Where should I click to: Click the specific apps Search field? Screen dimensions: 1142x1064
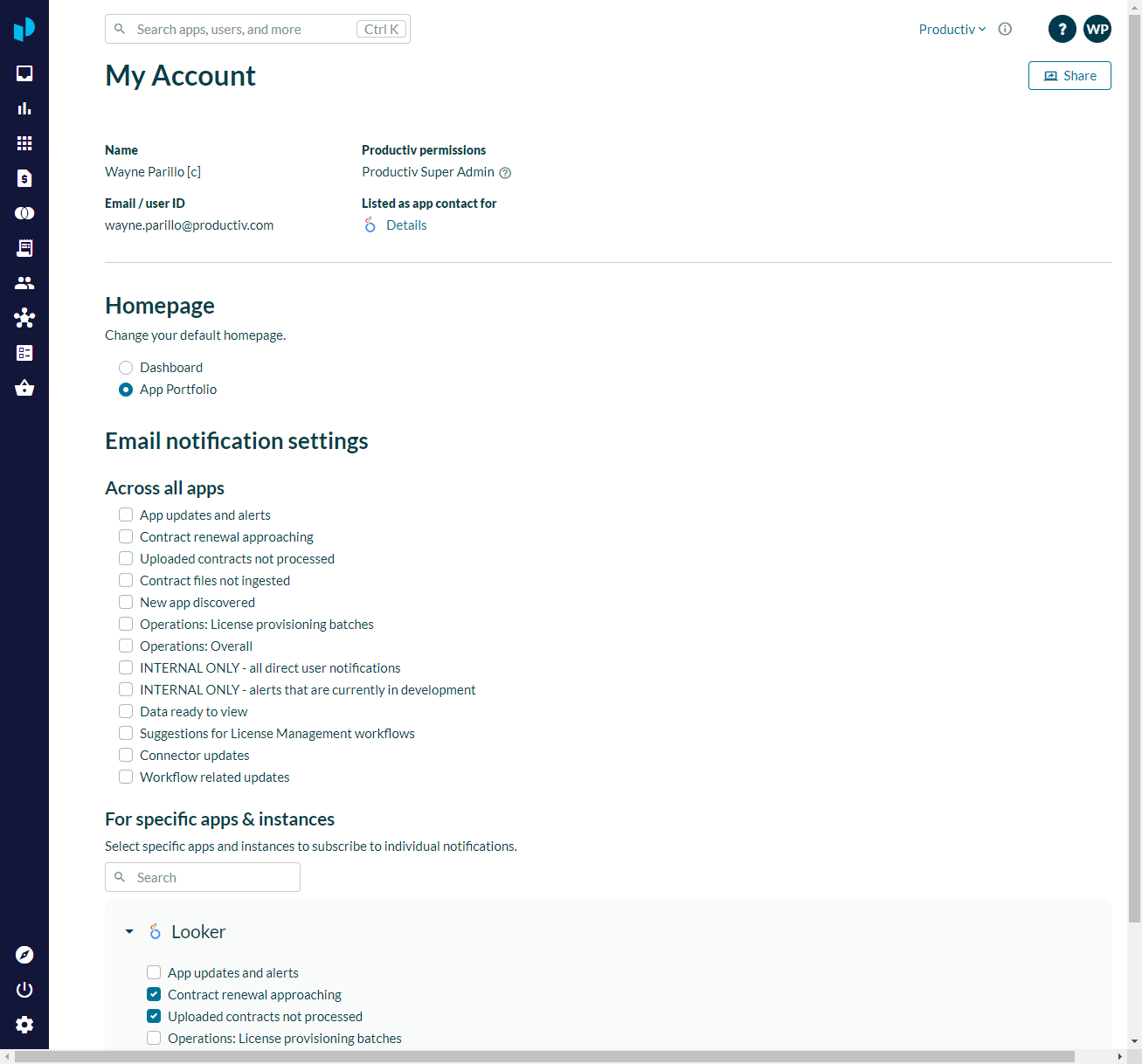tap(203, 877)
